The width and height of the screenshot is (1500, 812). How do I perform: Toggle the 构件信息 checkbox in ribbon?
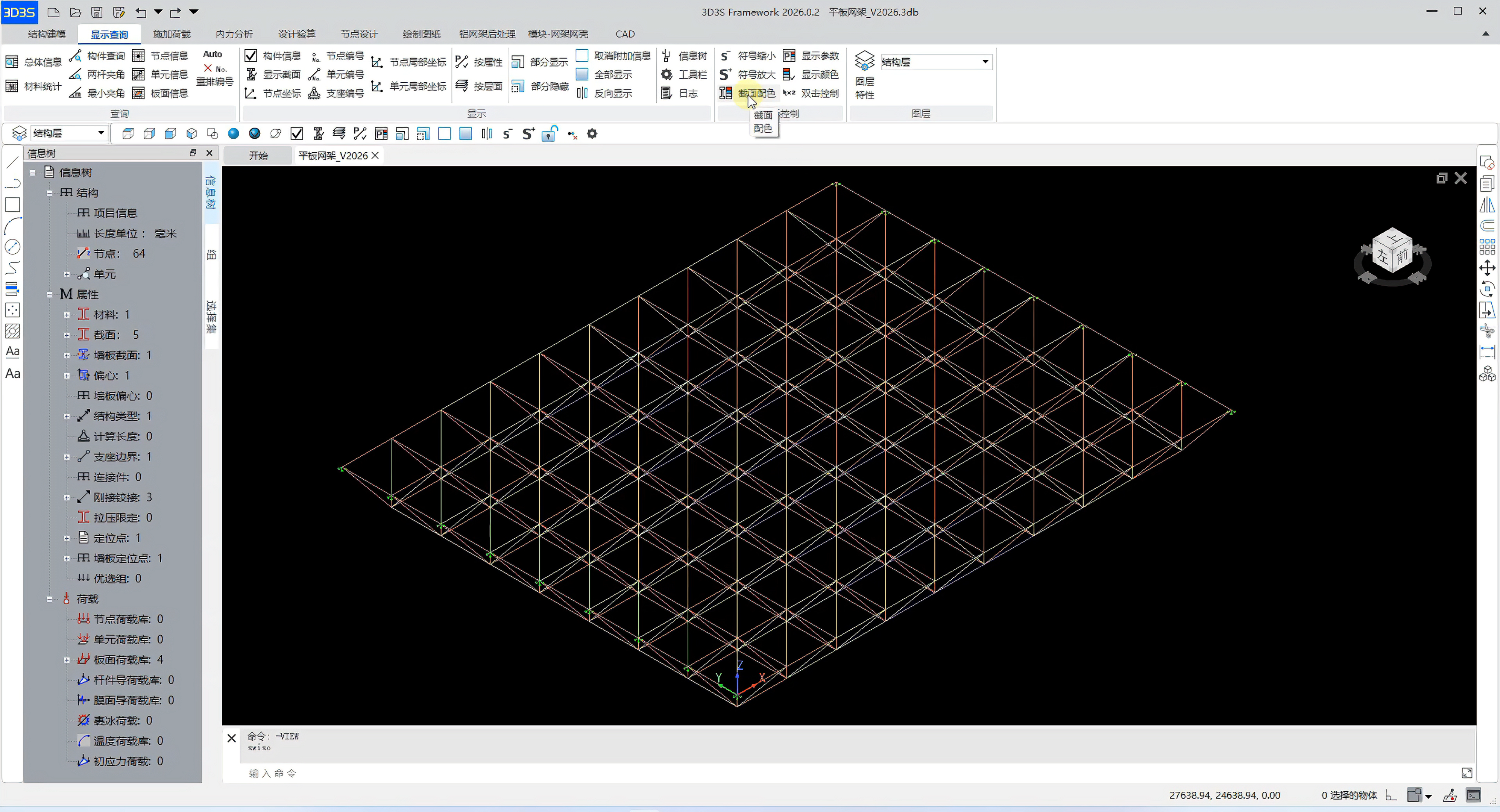pos(251,56)
